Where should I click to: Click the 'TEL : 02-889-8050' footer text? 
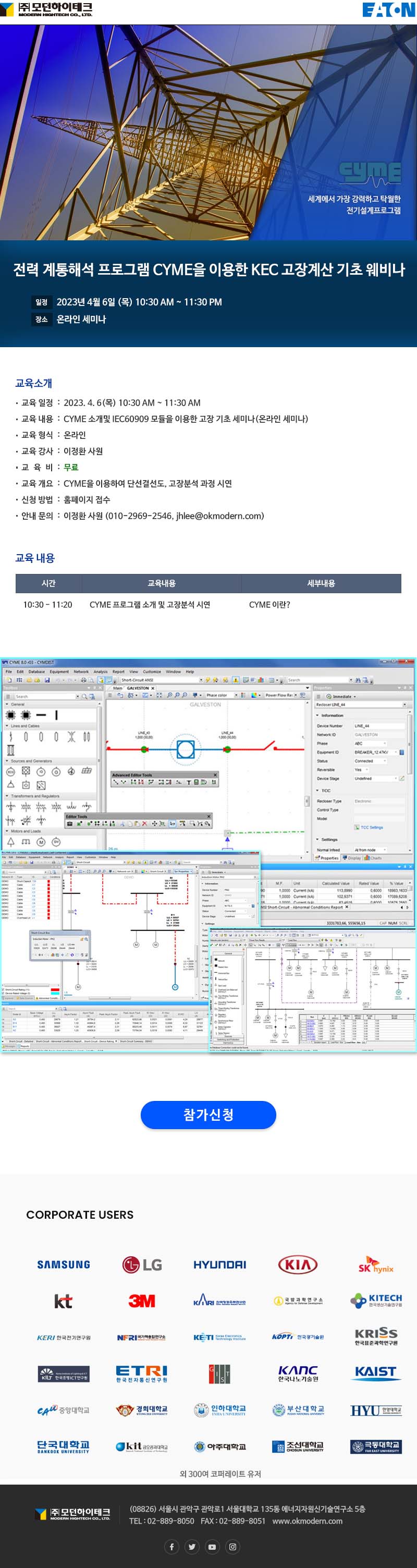161,1521
